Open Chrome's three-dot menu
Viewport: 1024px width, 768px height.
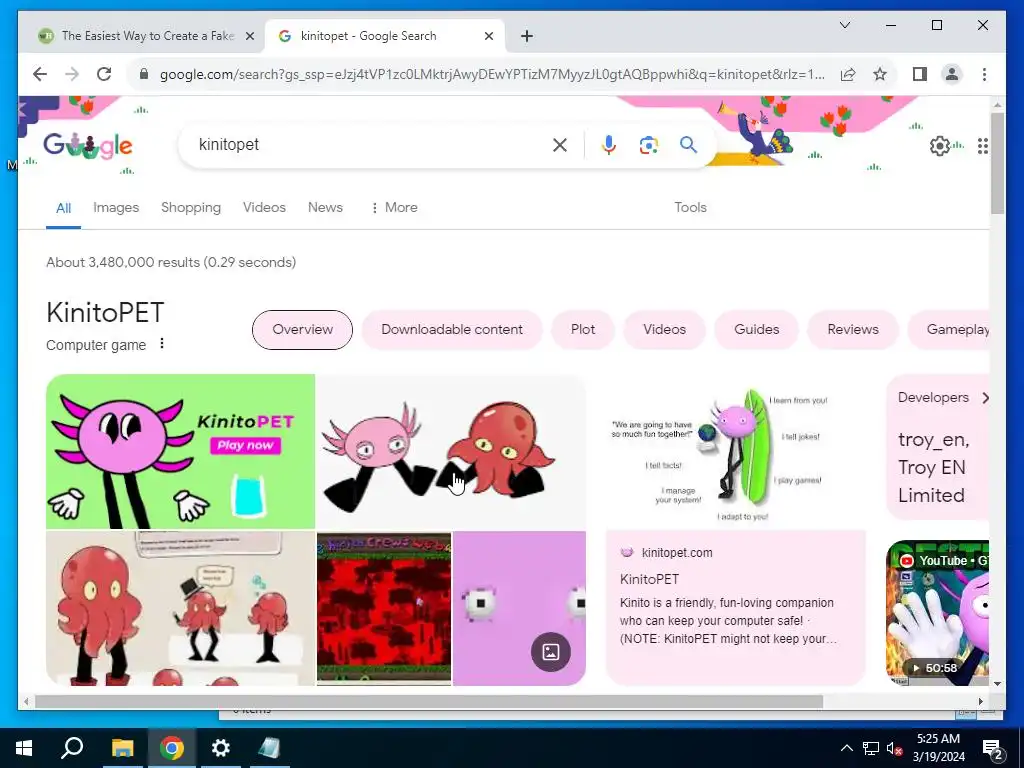[984, 74]
